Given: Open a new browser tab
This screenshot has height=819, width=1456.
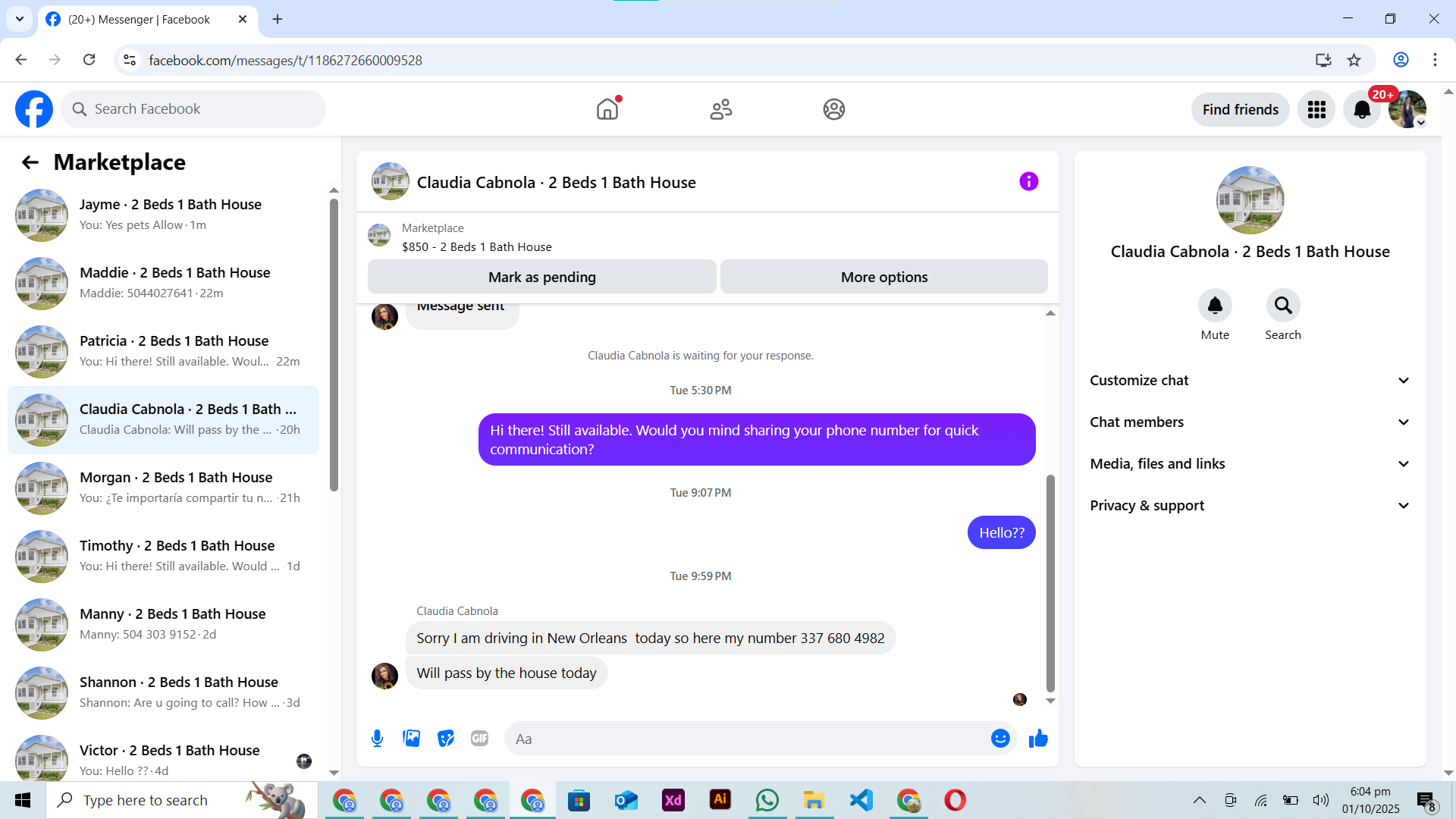Looking at the screenshot, I should tap(278, 19).
